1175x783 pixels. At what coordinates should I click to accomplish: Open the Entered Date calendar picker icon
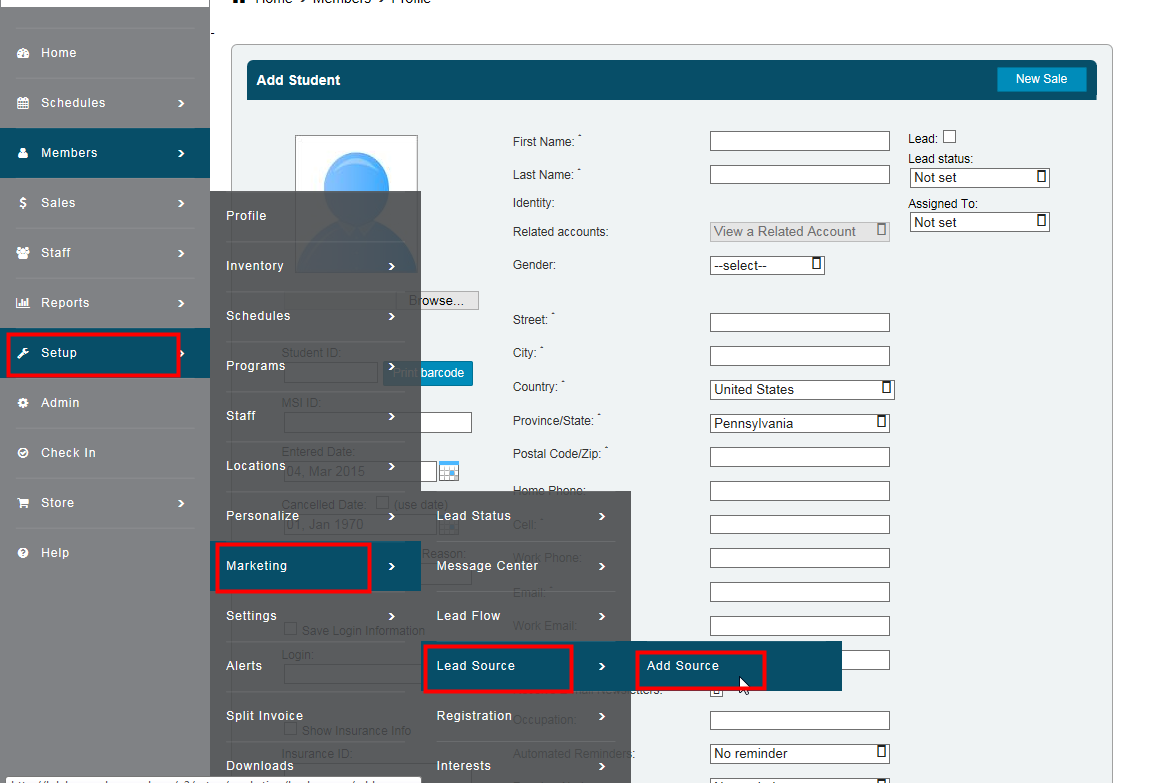pos(449,471)
